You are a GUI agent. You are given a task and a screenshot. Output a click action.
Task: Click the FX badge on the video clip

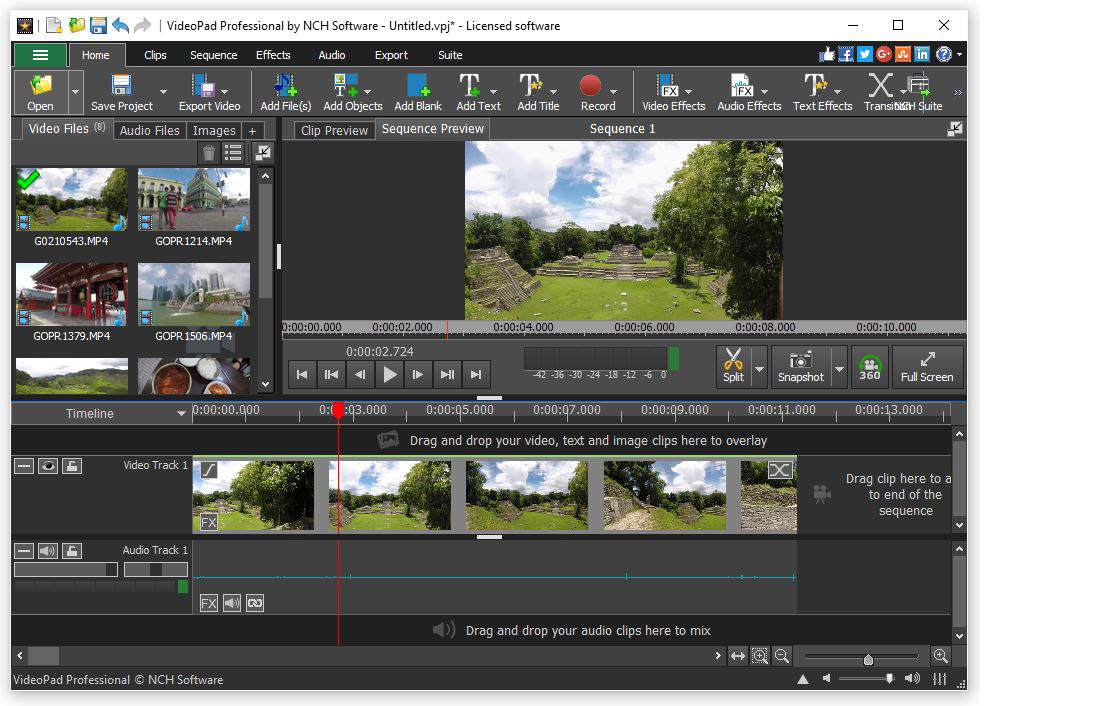tap(207, 522)
